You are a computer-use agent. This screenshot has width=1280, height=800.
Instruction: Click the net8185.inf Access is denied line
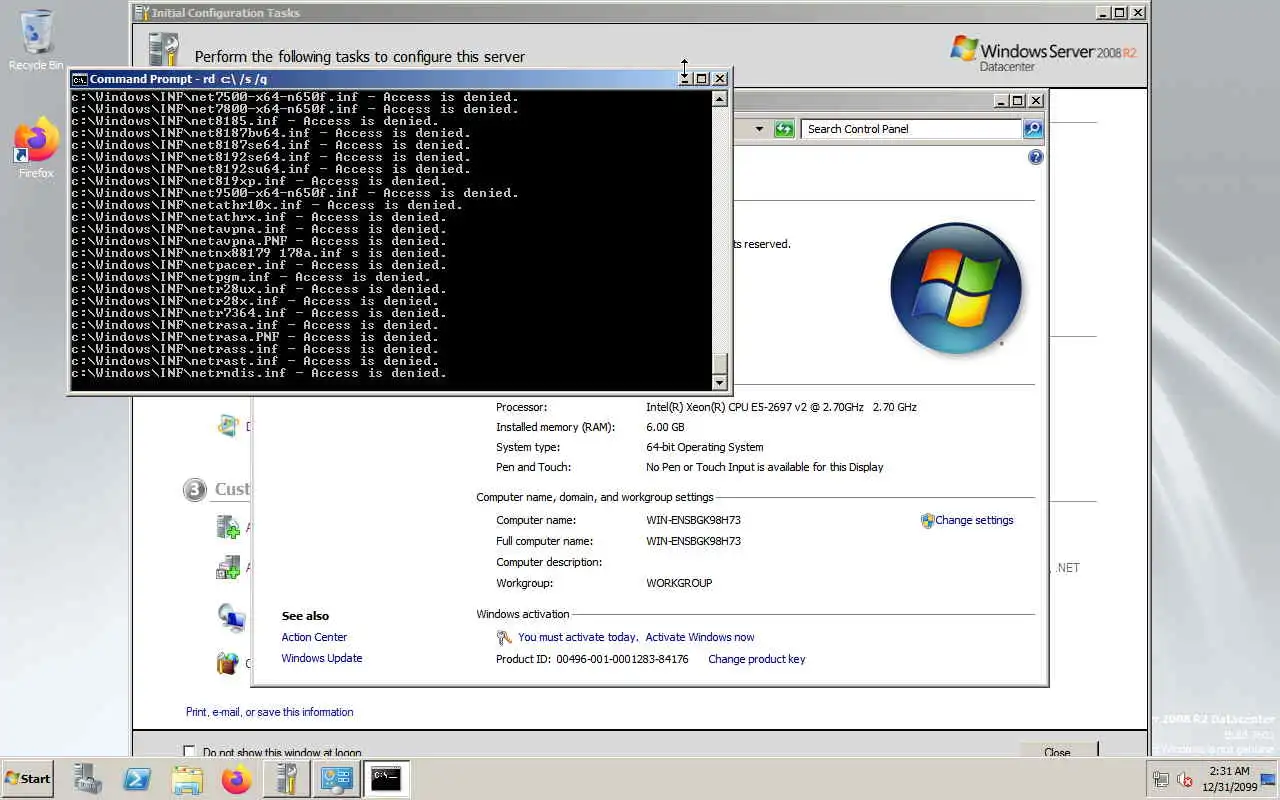(x=255, y=121)
